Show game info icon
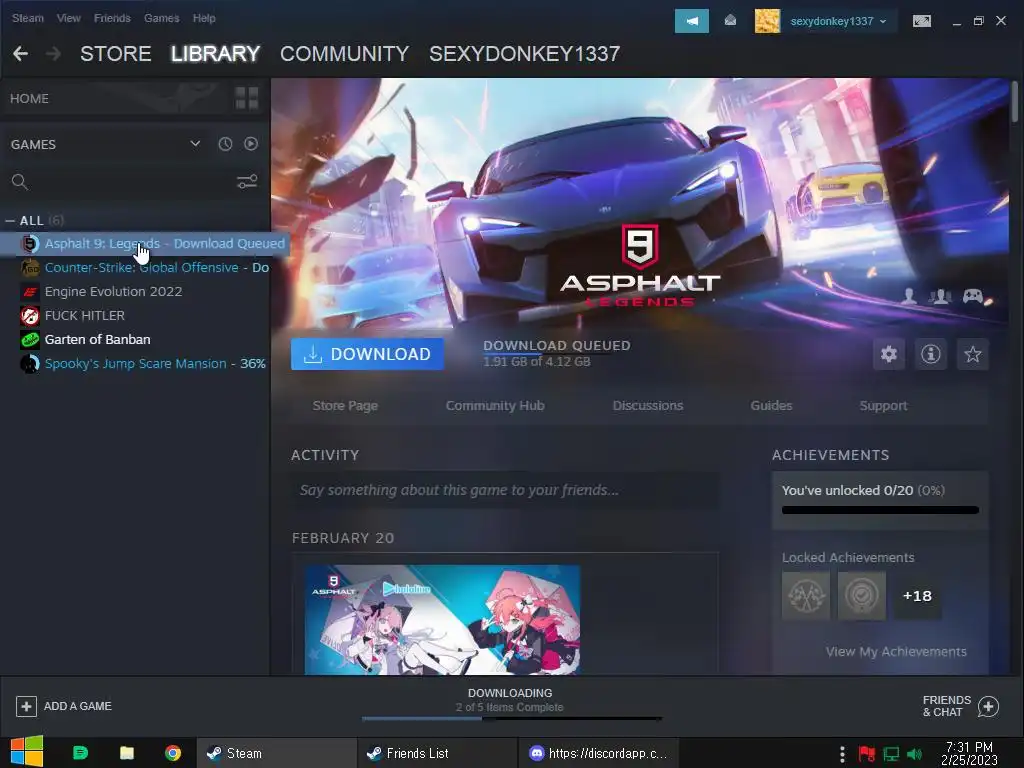 click(931, 354)
